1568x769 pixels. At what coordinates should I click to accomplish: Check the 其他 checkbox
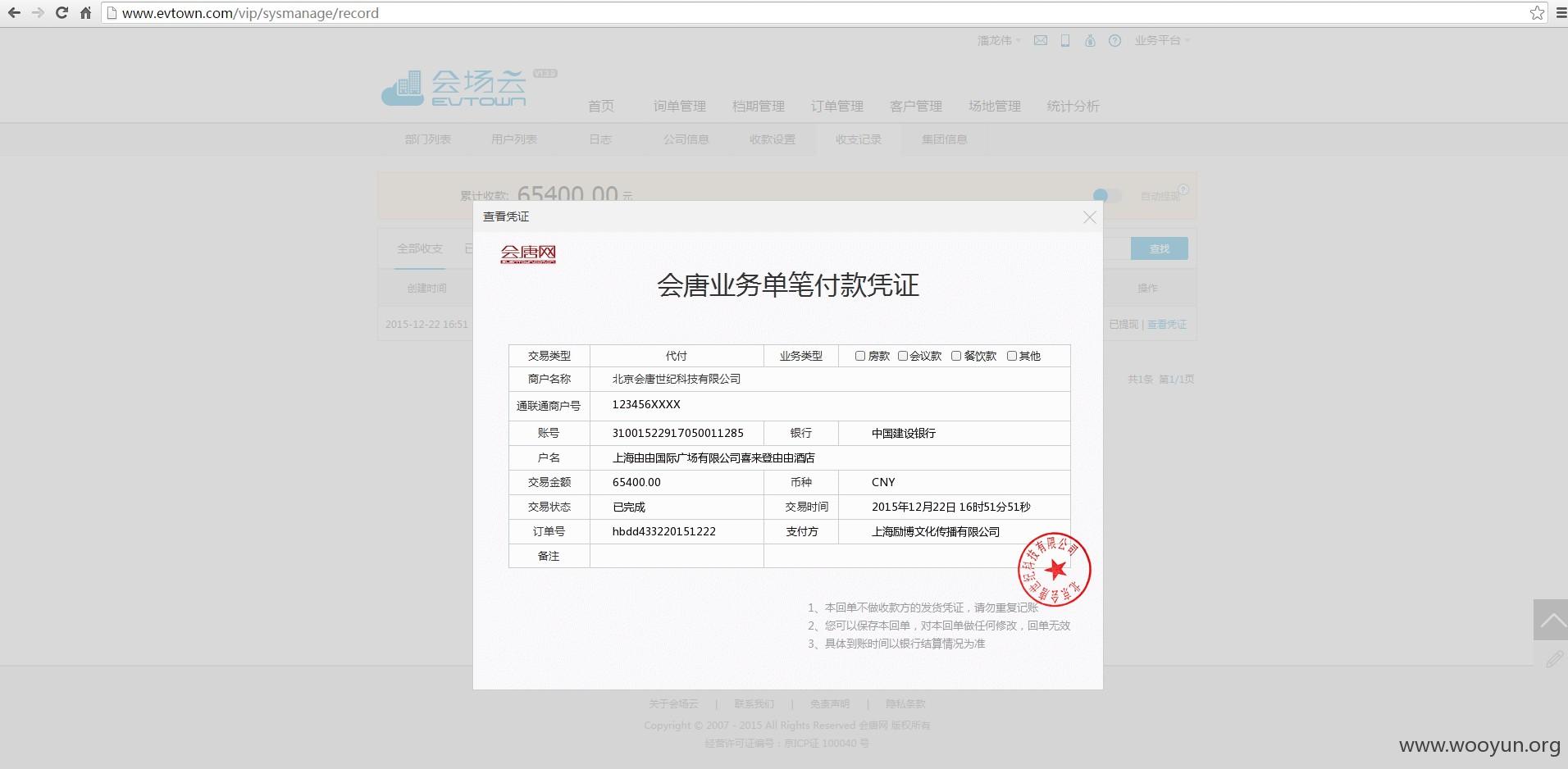(1012, 356)
